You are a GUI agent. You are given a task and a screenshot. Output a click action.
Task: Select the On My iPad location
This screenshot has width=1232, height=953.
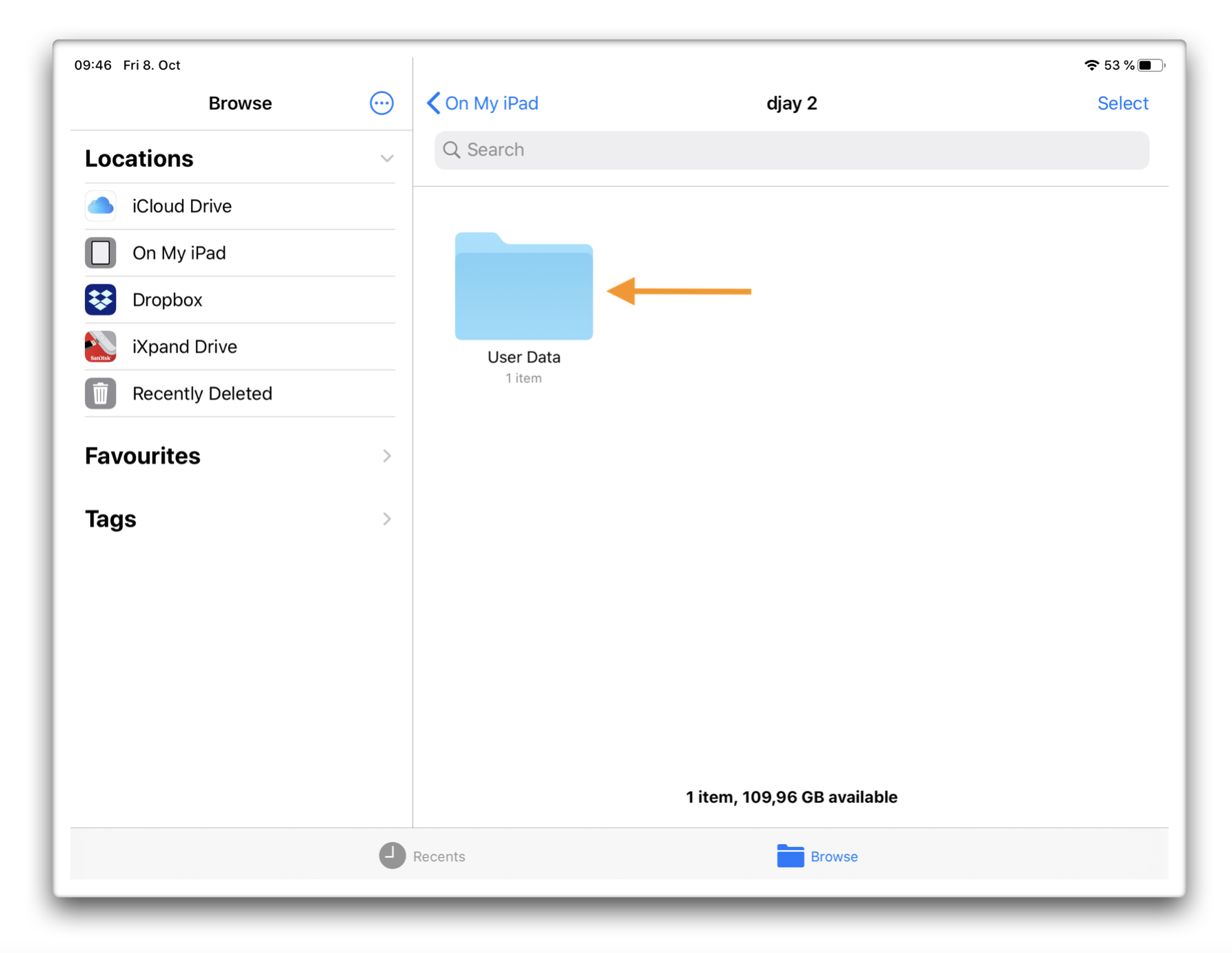[179, 252]
